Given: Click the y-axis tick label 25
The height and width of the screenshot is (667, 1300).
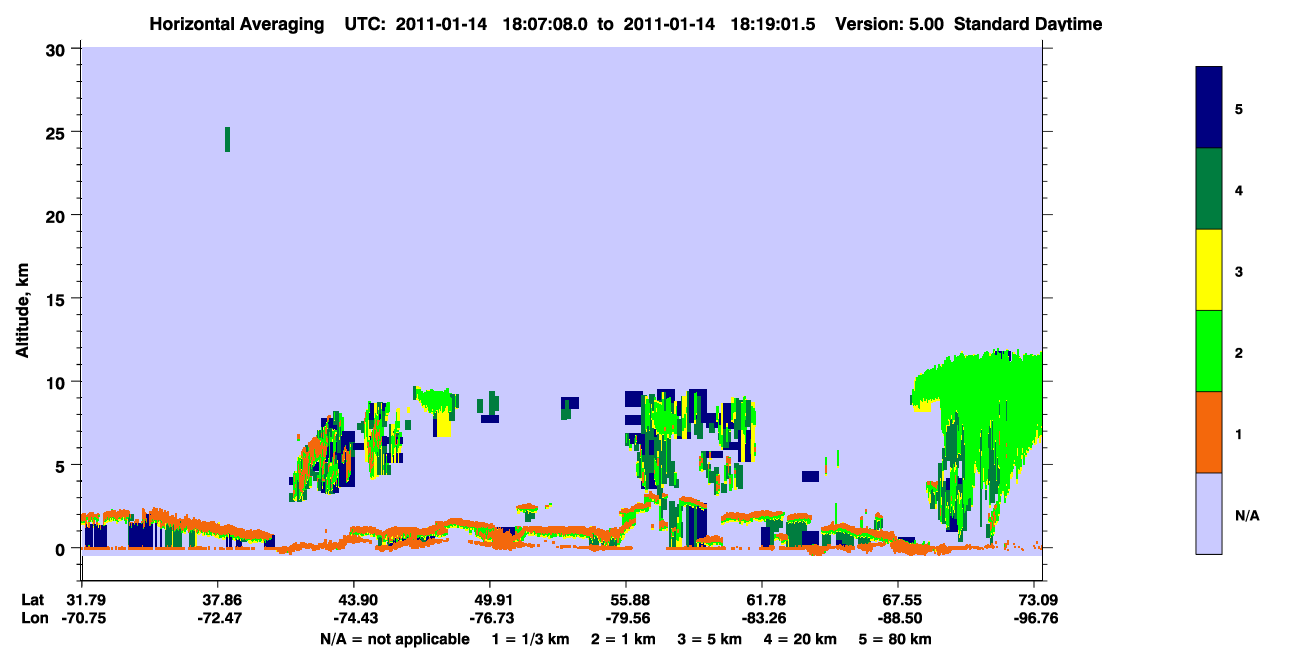Looking at the screenshot, I should click(x=58, y=132).
